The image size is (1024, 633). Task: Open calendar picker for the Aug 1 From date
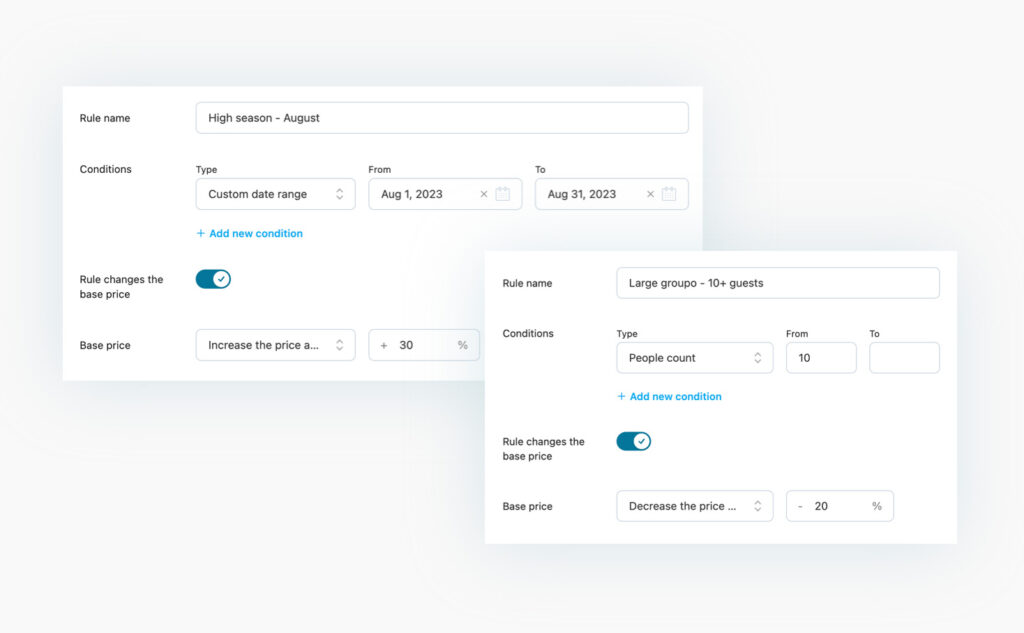click(503, 194)
